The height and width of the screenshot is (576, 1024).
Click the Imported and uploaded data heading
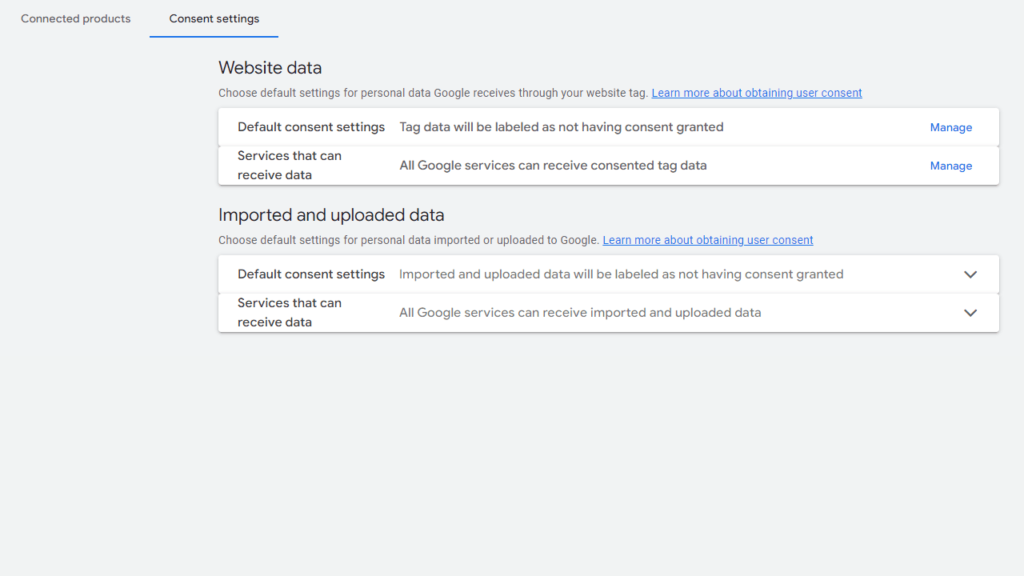coord(331,215)
